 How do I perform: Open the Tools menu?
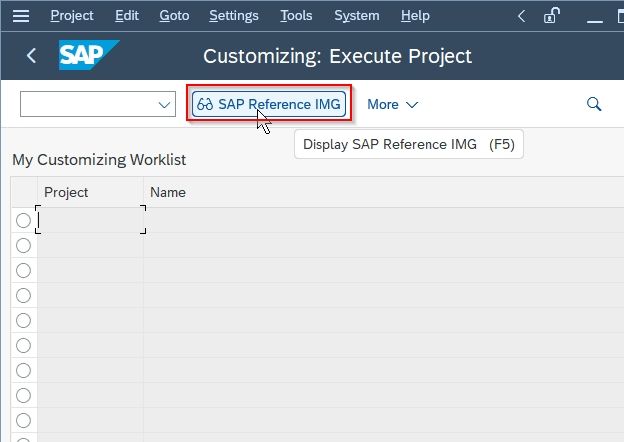[296, 16]
